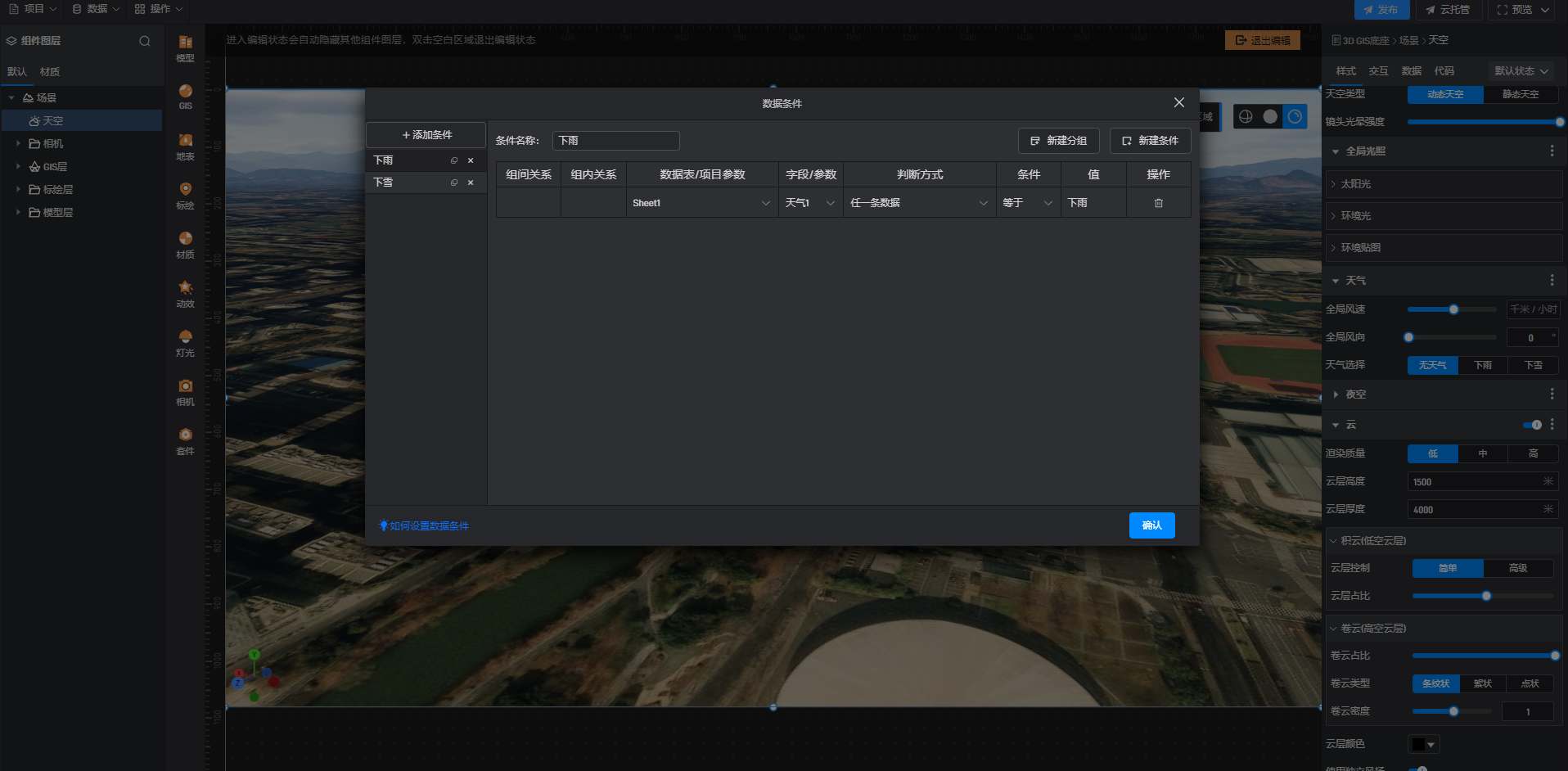This screenshot has height=771, width=1568.
Task: Choose 无天气 weather option
Action: pos(1432,365)
